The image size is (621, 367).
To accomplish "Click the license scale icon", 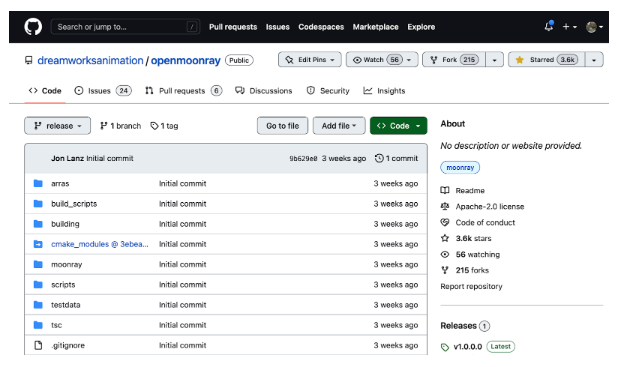I will point(445,206).
